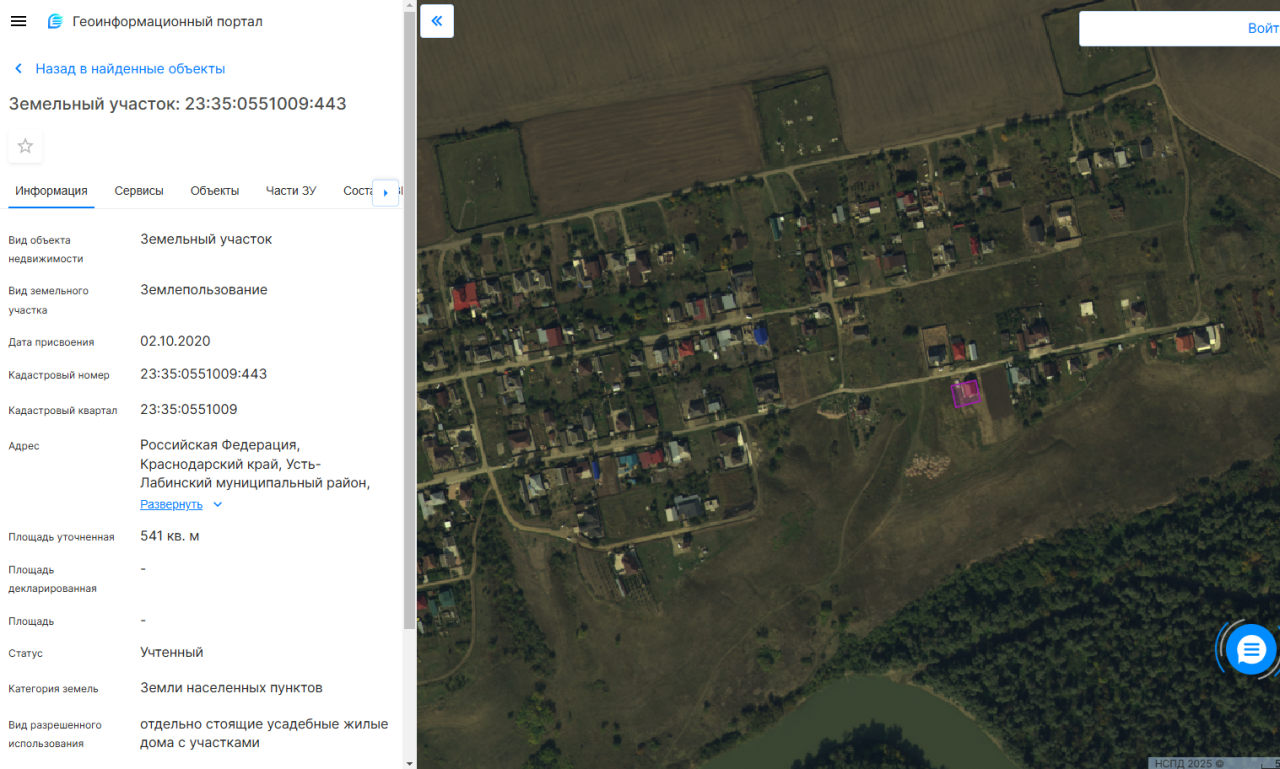Switch to the Сервисы tab

click(x=139, y=191)
